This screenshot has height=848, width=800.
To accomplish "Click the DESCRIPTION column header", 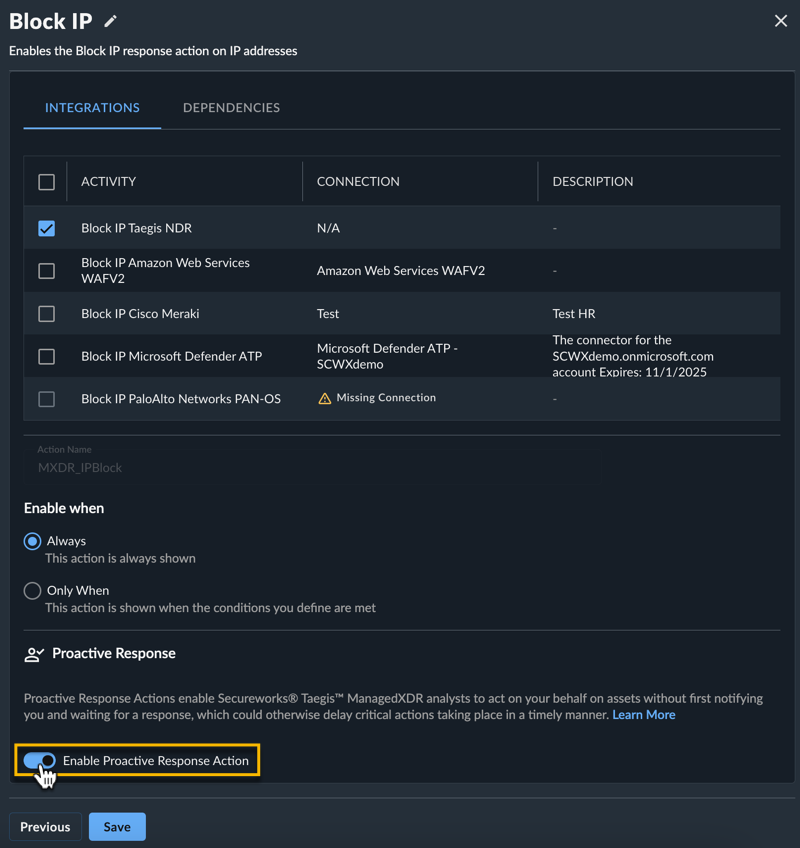I will (x=593, y=182).
